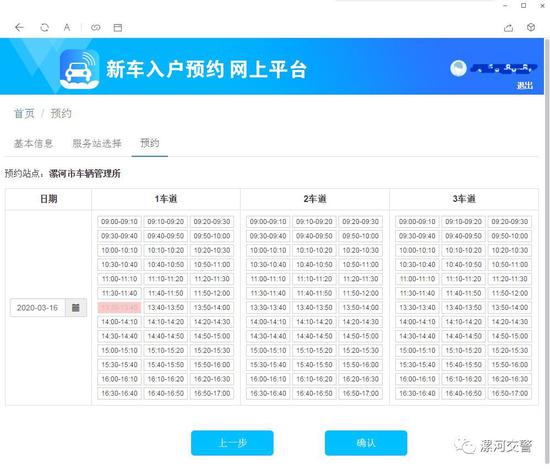Minimize the browser window
This screenshot has height=470, width=550.
tap(505, 6)
